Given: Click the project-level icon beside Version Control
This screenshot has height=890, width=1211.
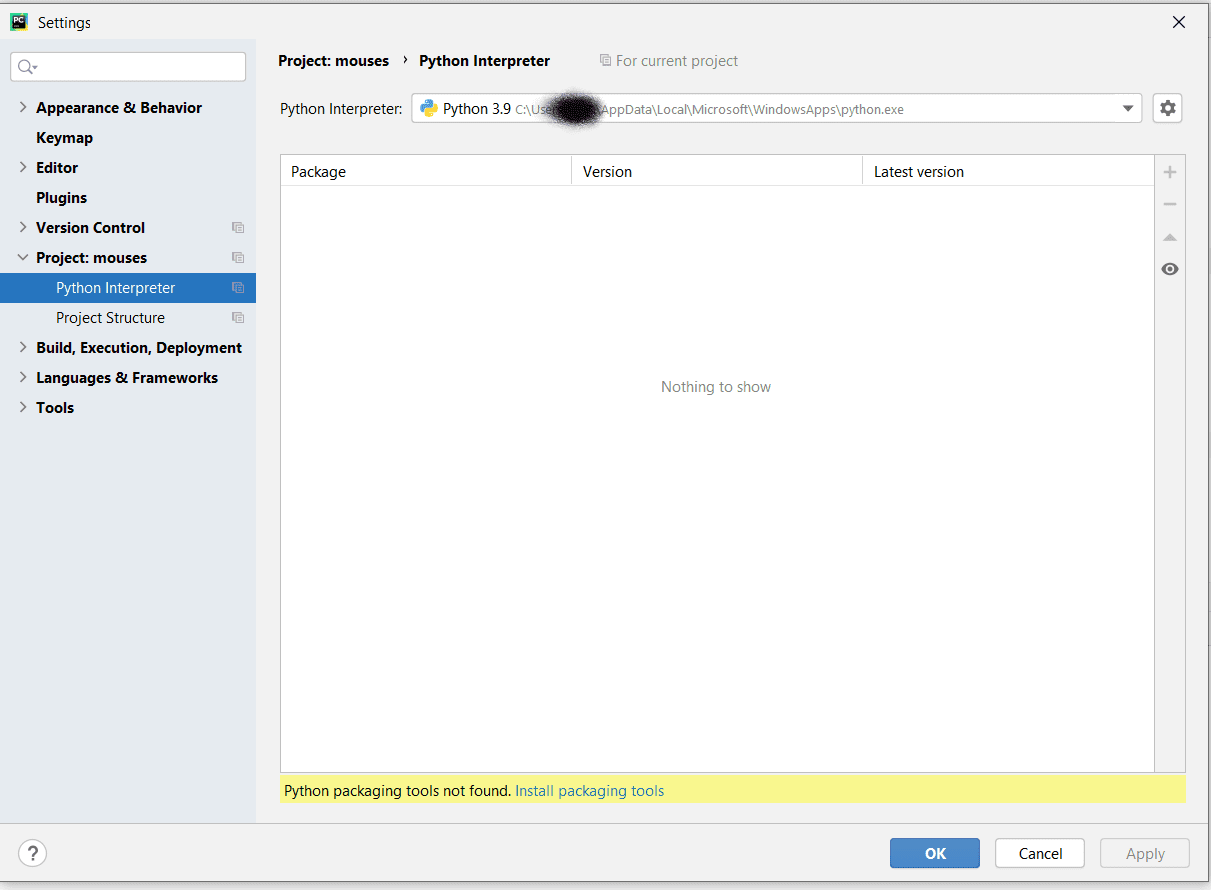Looking at the screenshot, I should coord(238,228).
